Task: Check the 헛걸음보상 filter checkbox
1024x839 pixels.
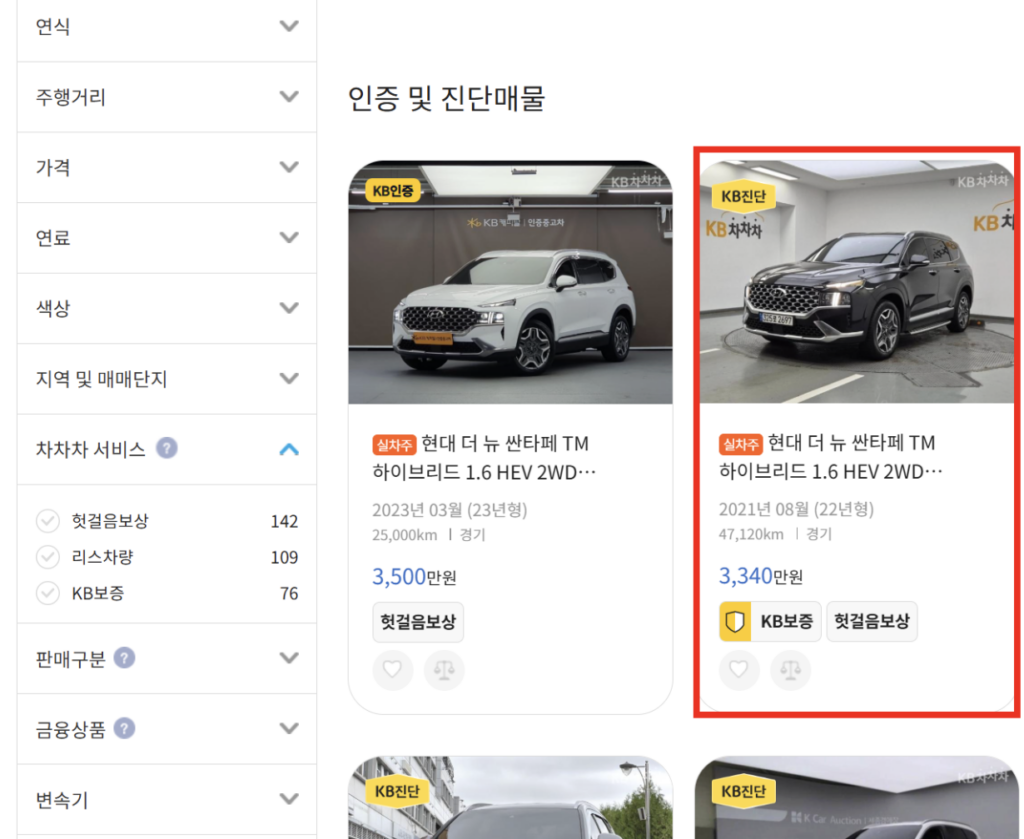Action: tap(48, 521)
